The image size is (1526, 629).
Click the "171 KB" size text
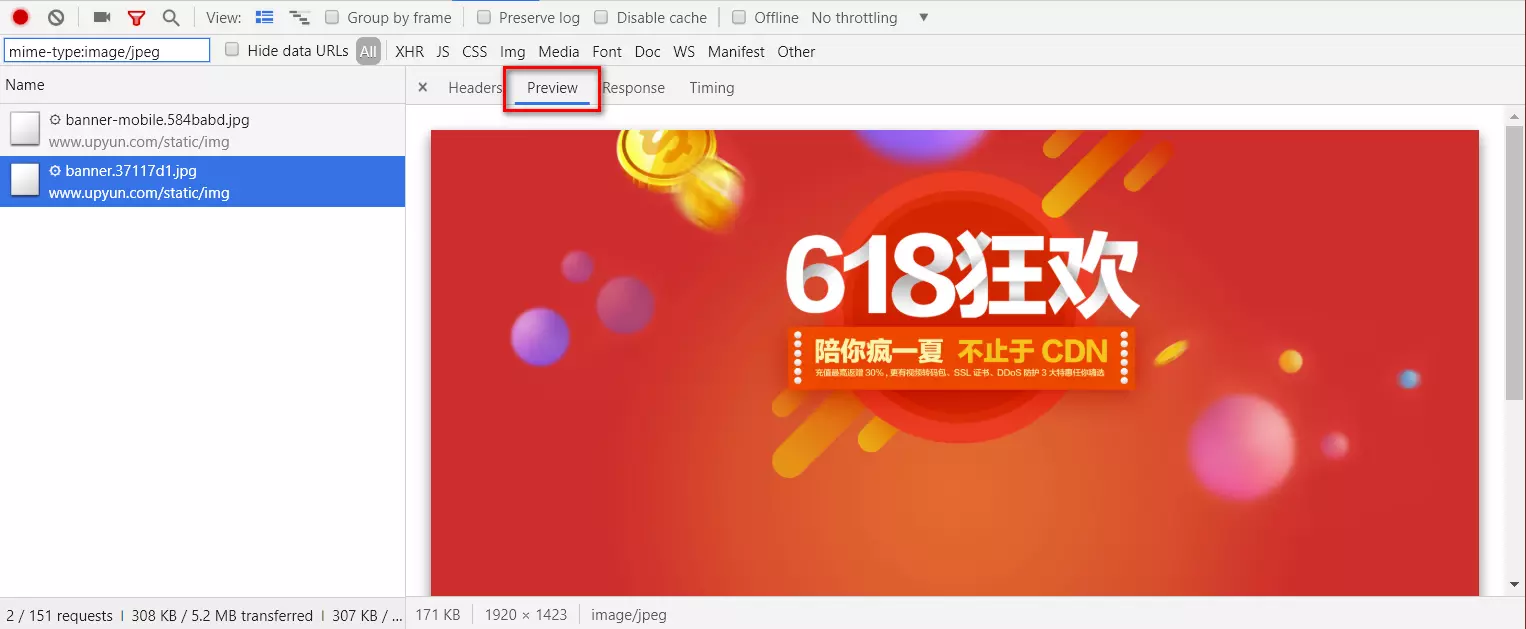click(438, 615)
